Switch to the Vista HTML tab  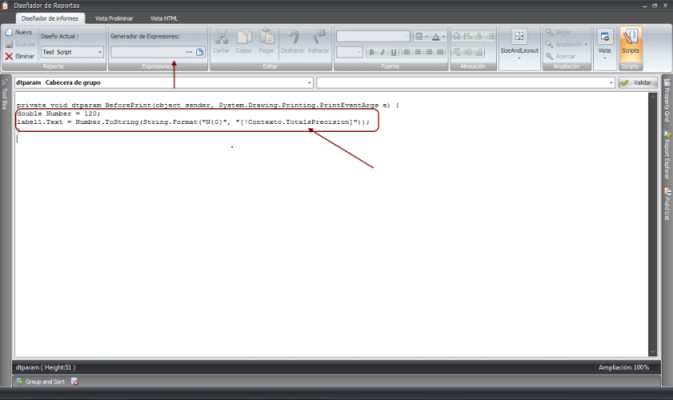pos(165,18)
